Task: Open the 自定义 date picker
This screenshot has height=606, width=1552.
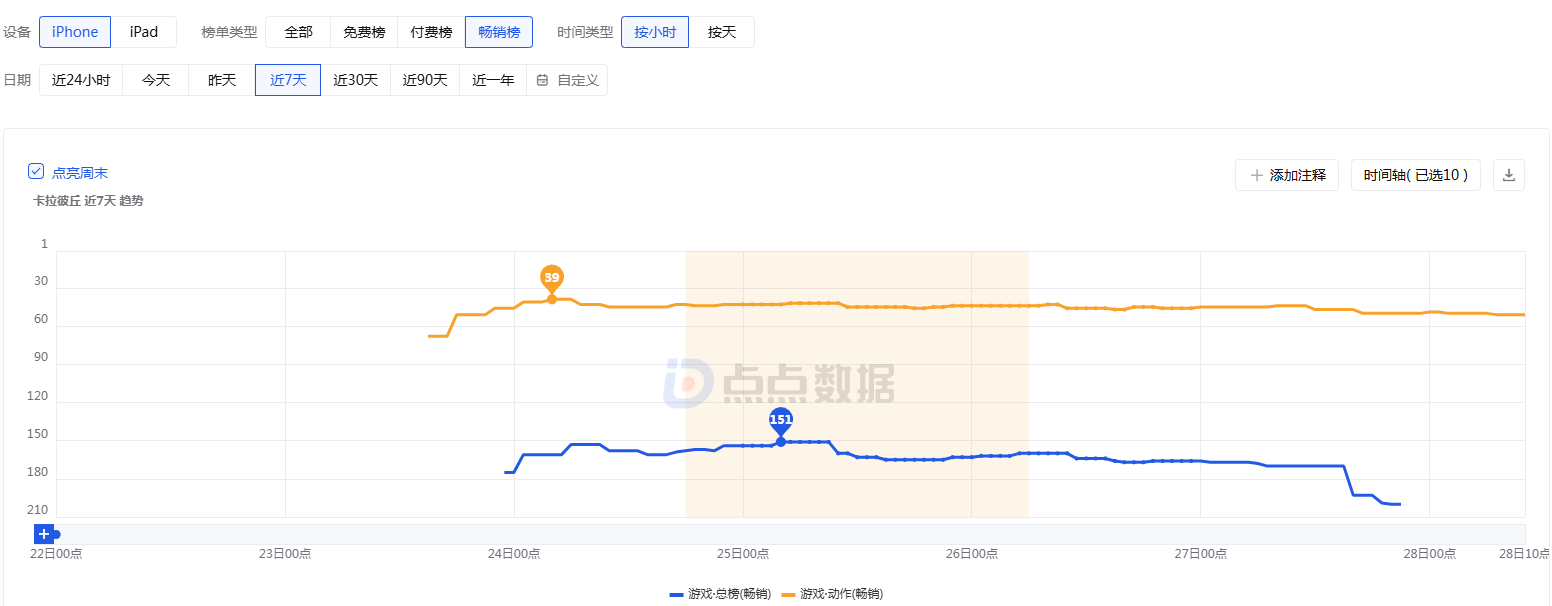Action: (x=568, y=80)
